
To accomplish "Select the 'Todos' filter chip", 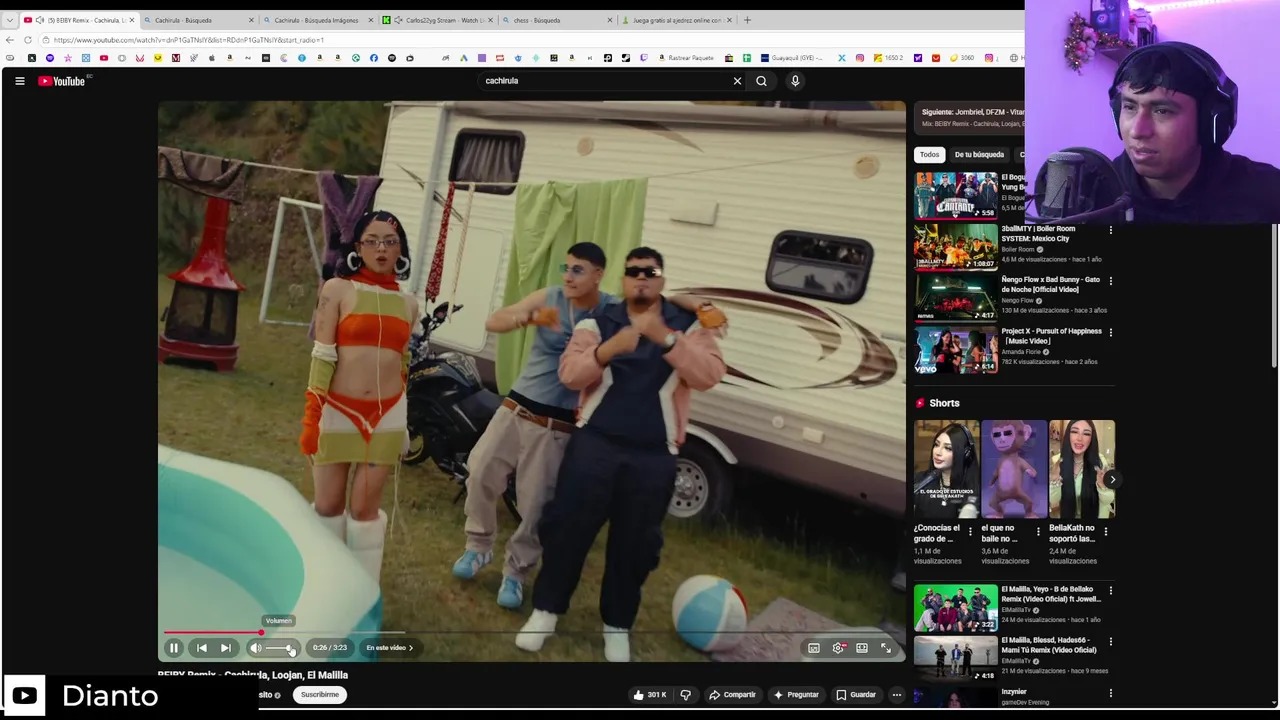I will pos(929,155).
